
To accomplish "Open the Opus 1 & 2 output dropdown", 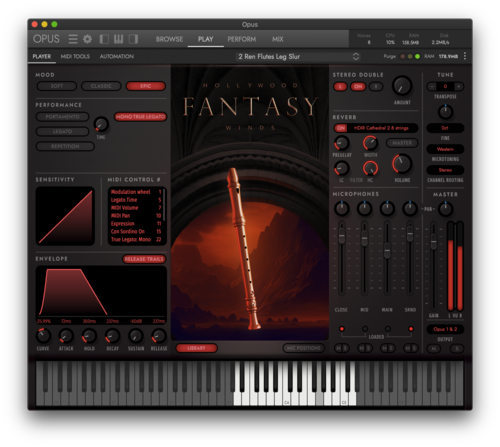I will 445,329.
